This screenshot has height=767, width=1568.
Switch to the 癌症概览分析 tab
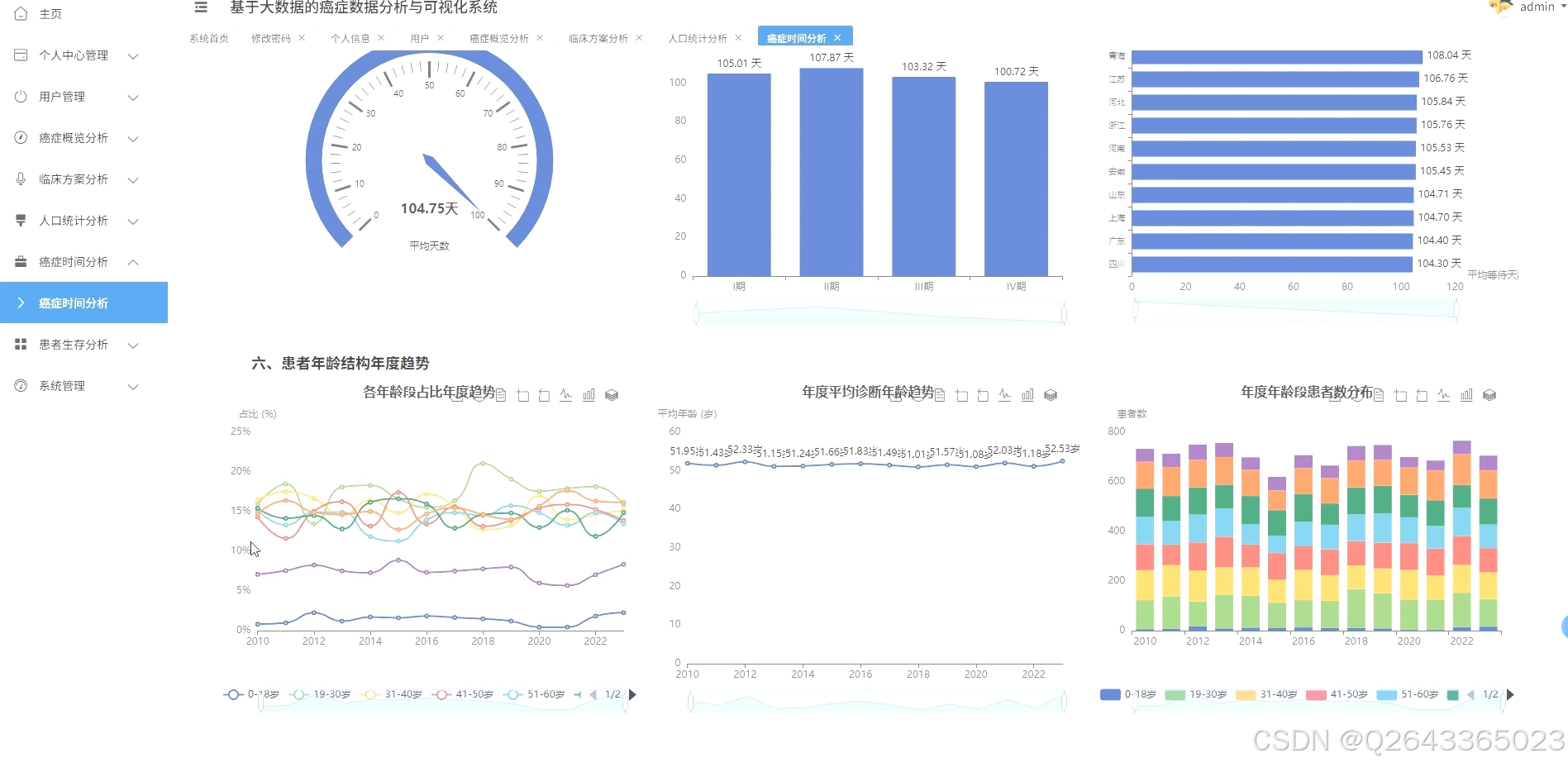[x=499, y=39]
